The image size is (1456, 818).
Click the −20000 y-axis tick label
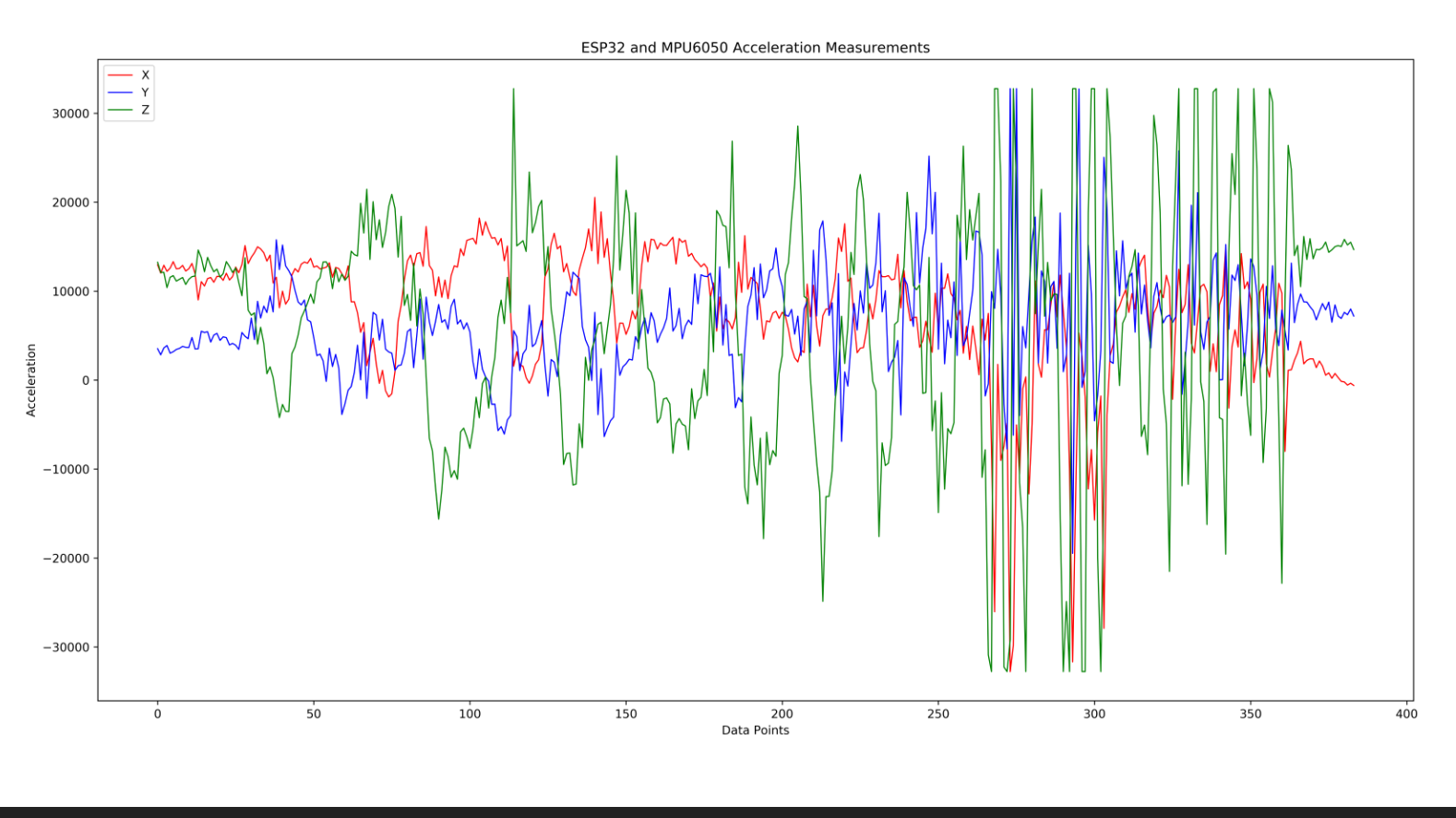coord(66,559)
